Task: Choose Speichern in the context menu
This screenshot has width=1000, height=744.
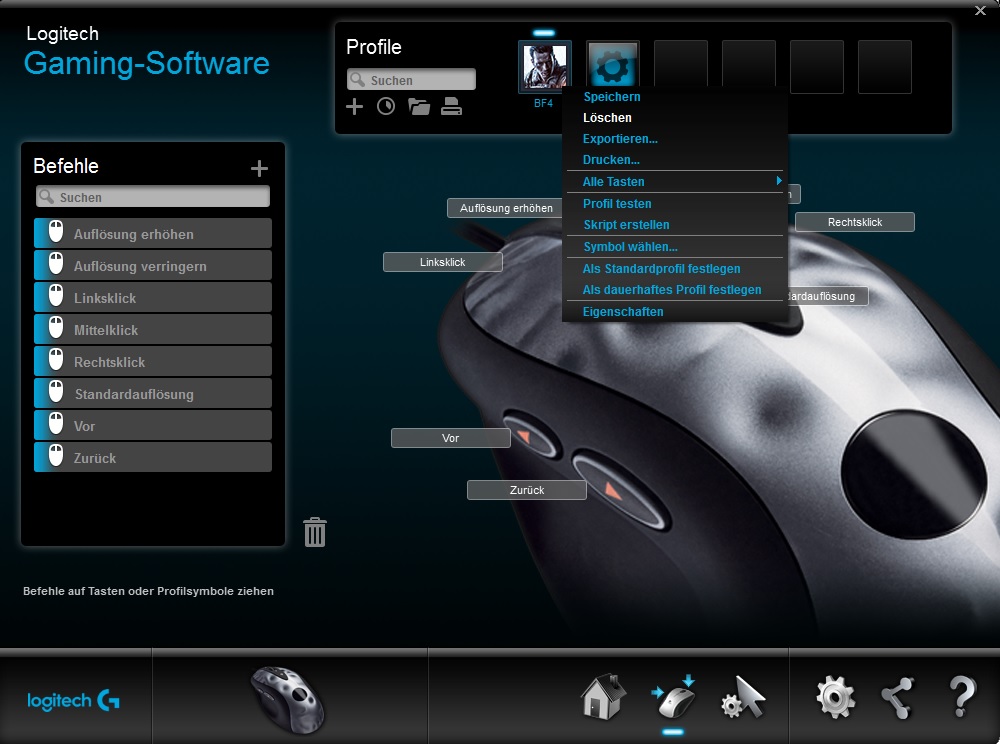Action: click(x=675, y=97)
